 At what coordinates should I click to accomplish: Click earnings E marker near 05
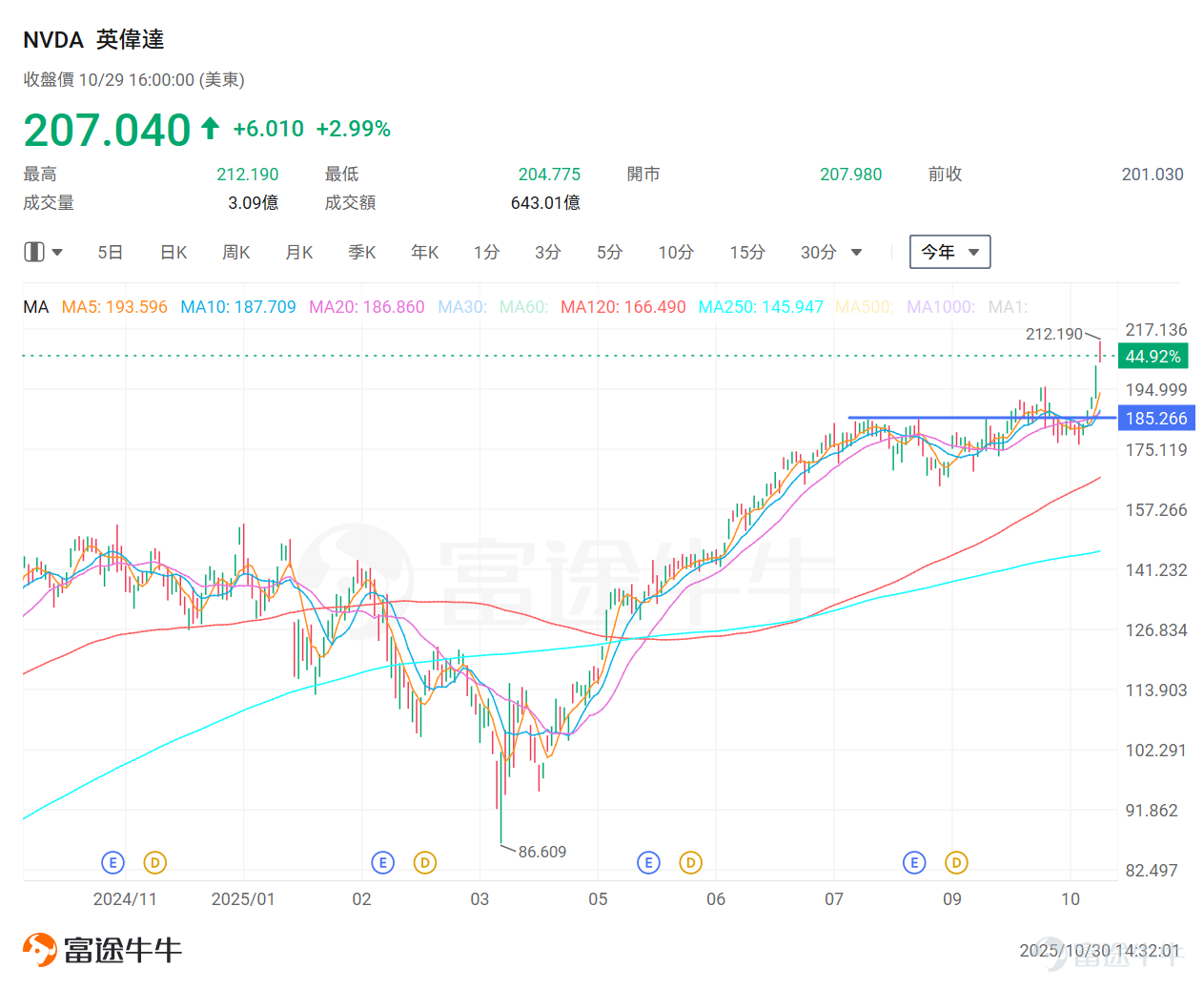(x=648, y=863)
